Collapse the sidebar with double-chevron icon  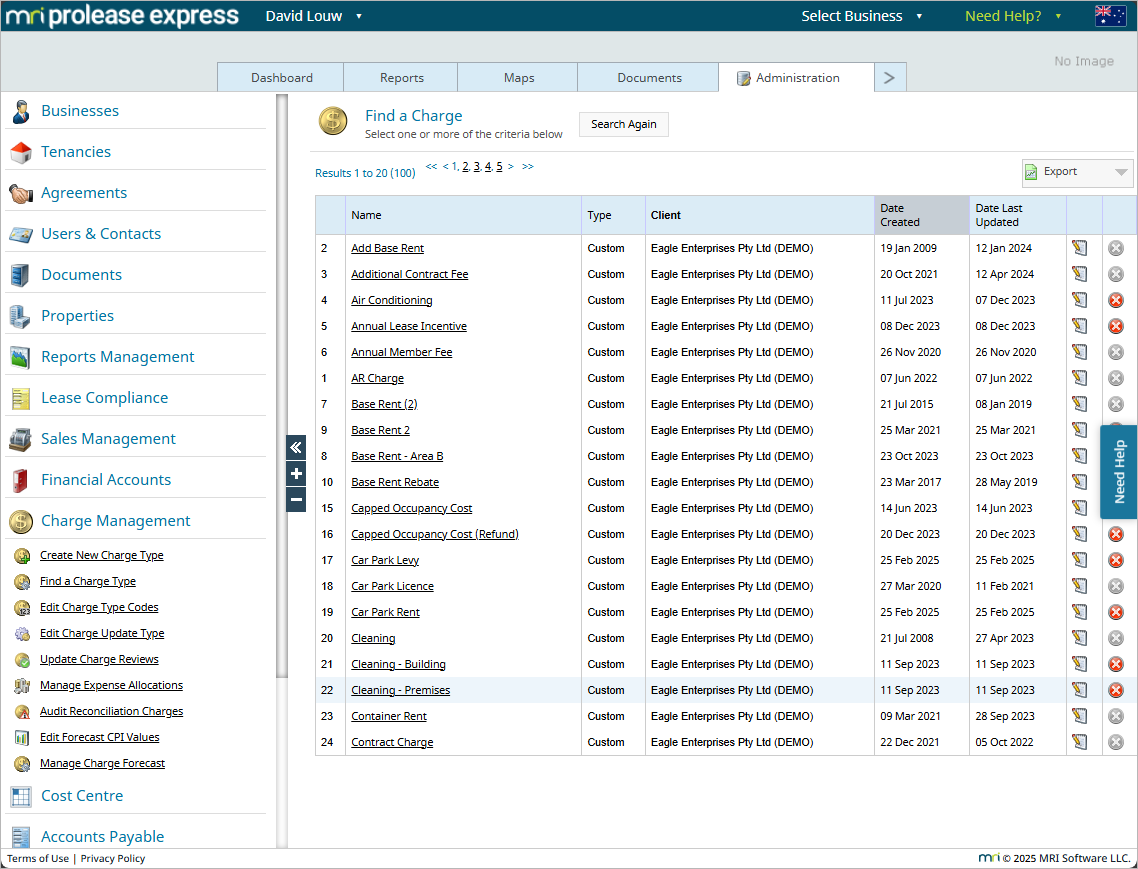point(296,448)
